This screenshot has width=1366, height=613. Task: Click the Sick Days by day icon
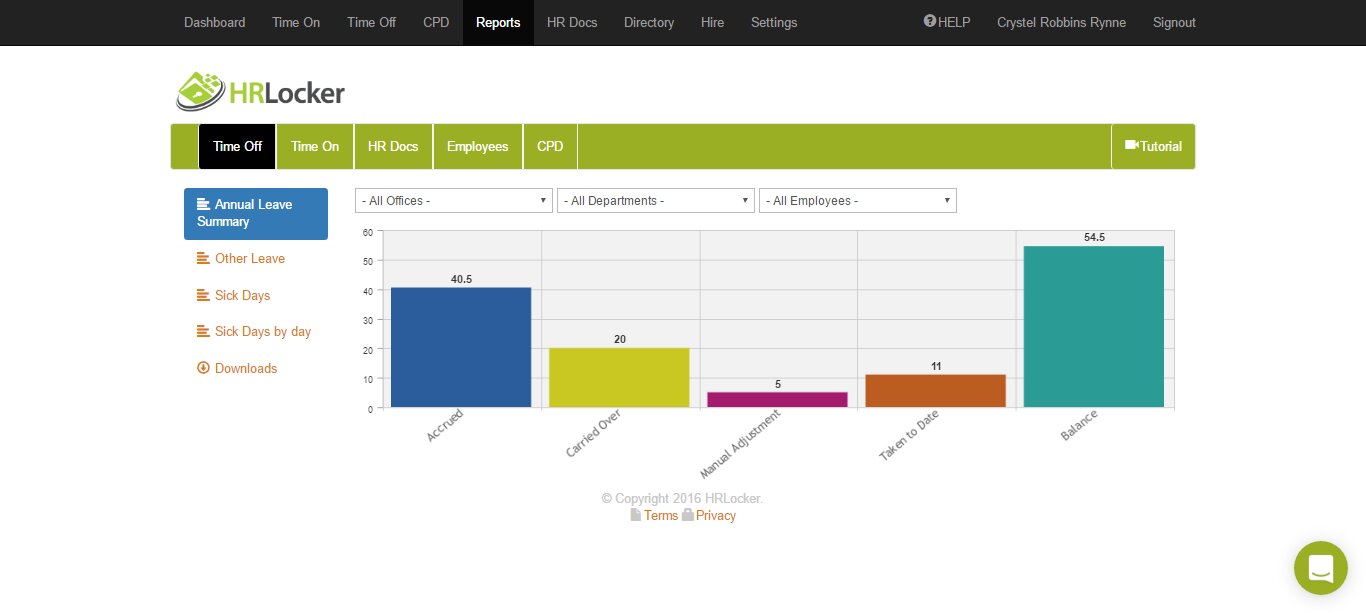[203, 331]
